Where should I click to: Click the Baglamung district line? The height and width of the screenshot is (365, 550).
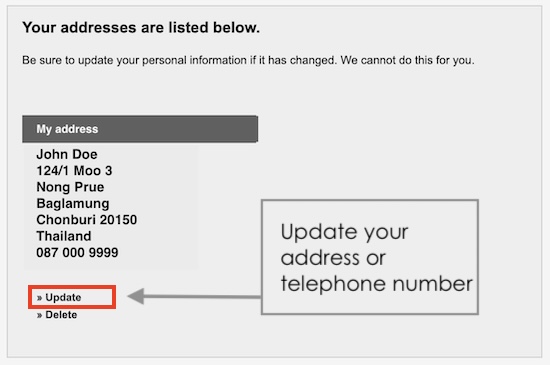[73, 203]
